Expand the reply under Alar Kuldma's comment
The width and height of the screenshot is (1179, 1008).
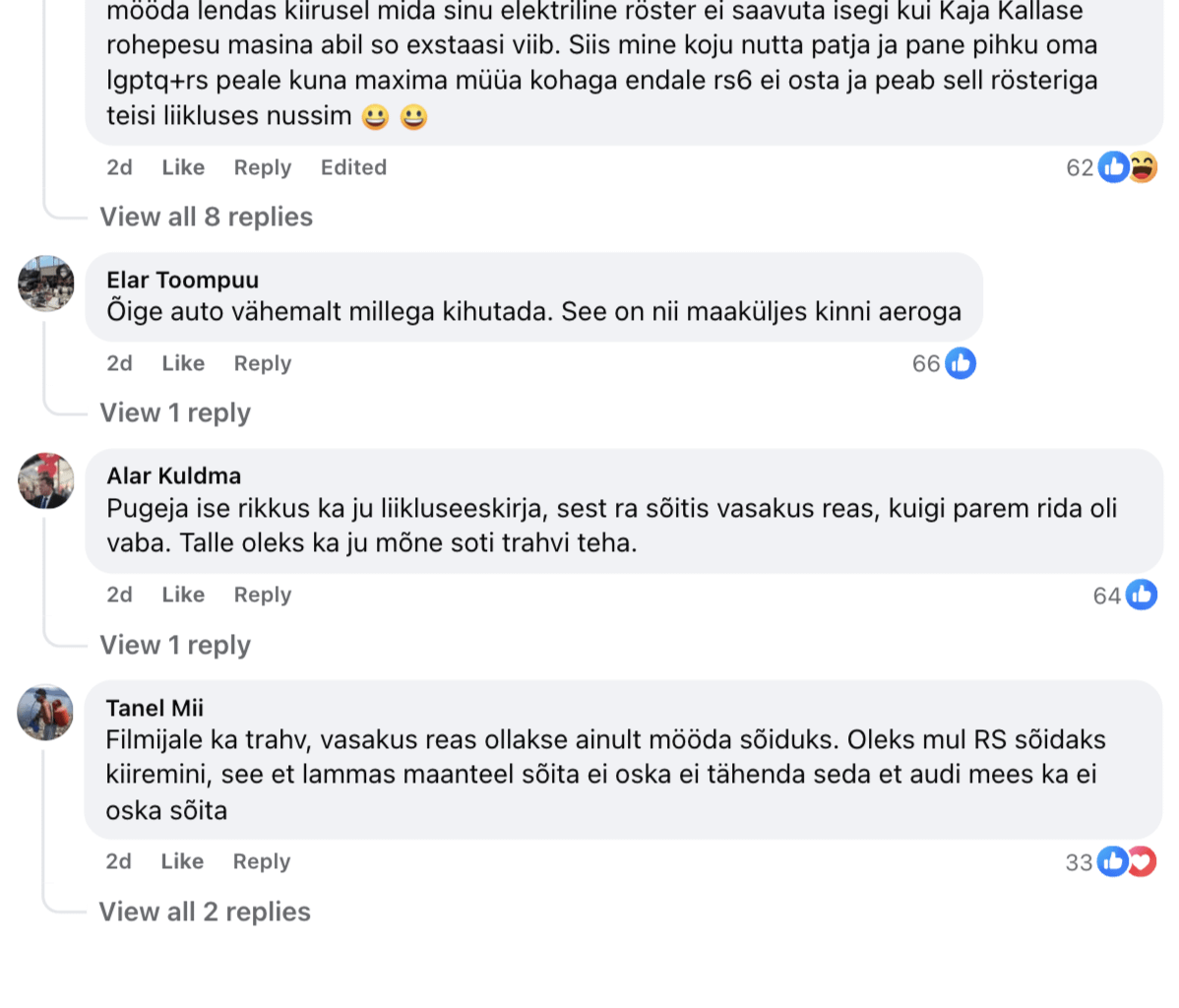point(174,645)
